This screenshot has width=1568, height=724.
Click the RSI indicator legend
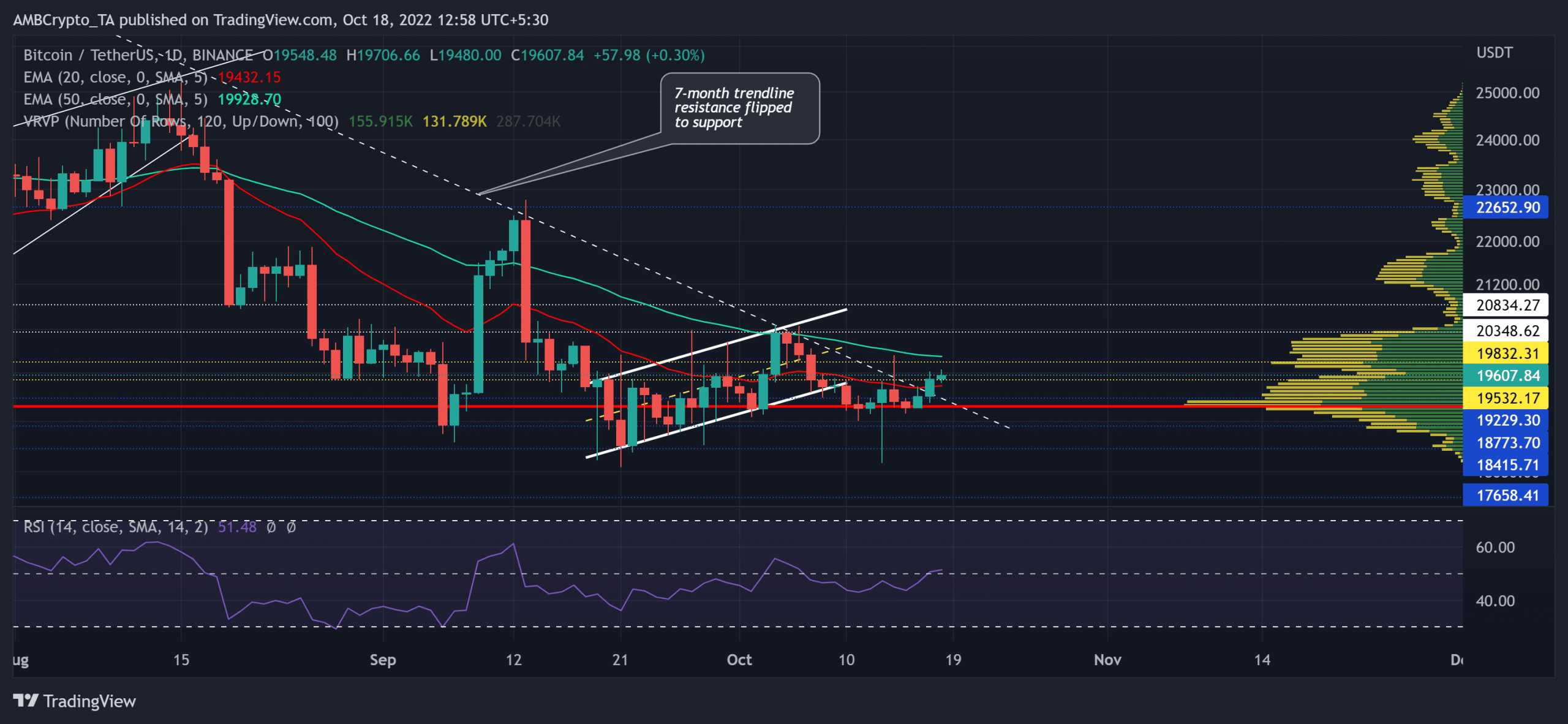pyautogui.click(x=116, y=527)
